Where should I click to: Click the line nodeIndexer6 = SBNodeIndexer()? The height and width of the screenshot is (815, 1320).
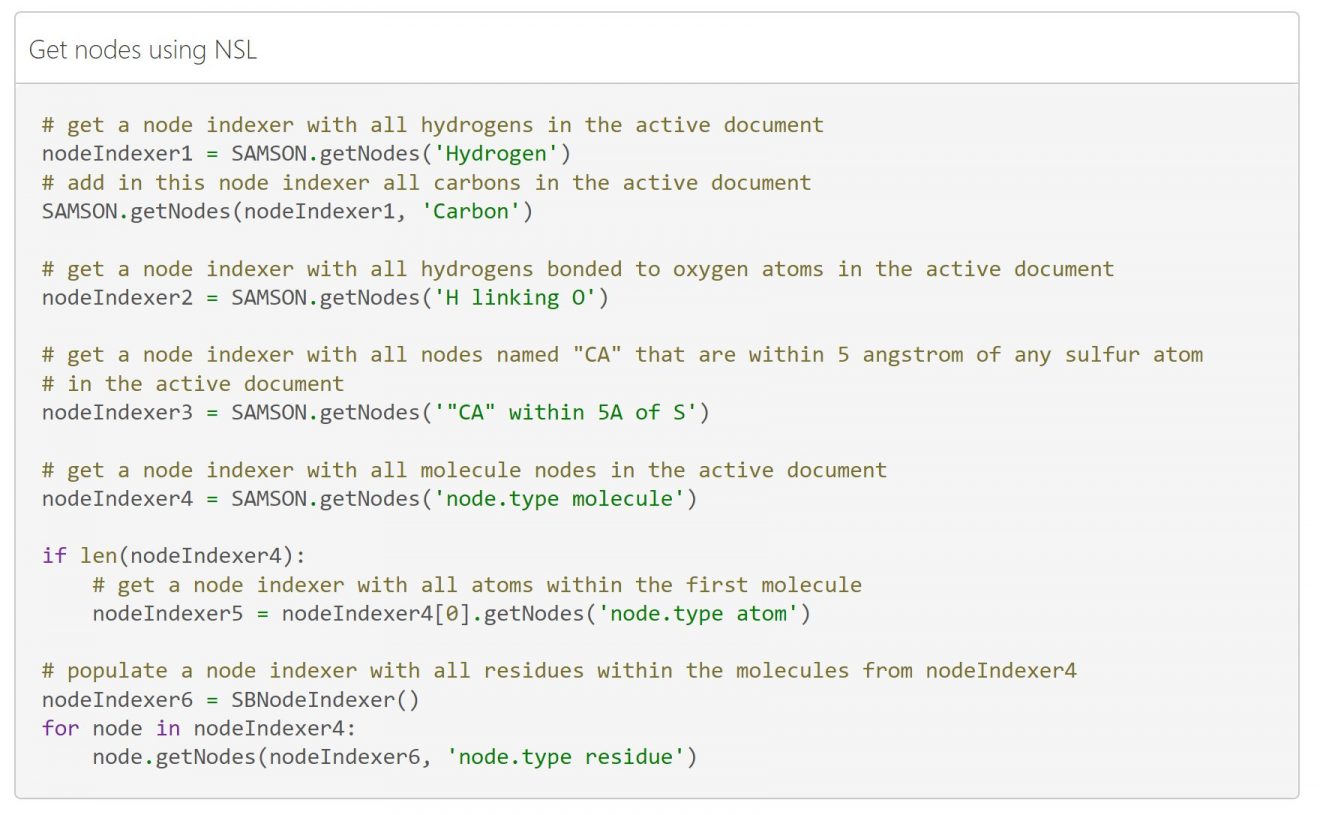(x=231, y=700)
